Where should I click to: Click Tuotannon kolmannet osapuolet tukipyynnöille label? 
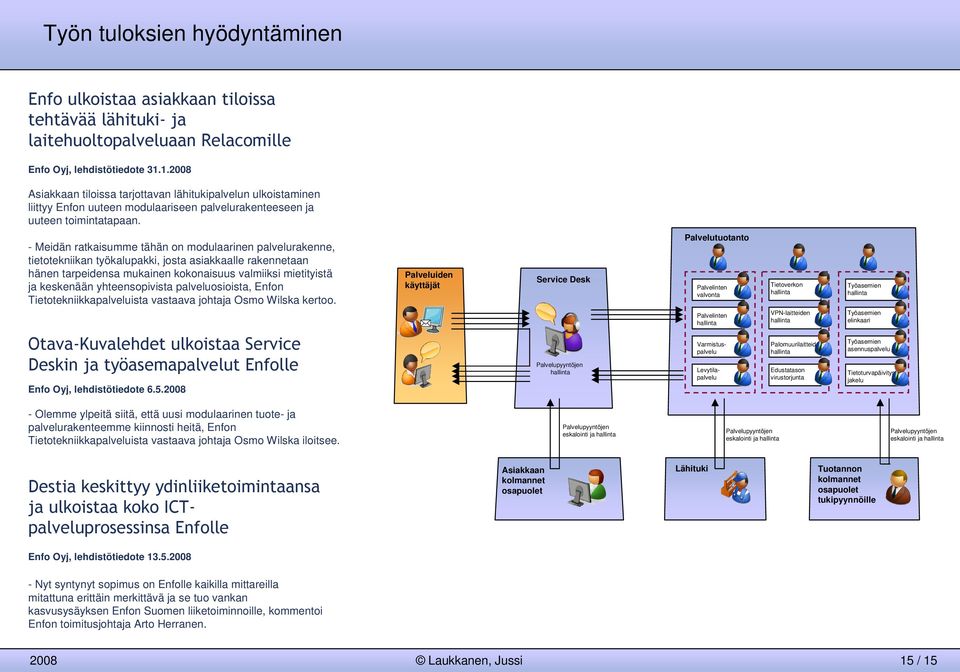tap(846, 484)
